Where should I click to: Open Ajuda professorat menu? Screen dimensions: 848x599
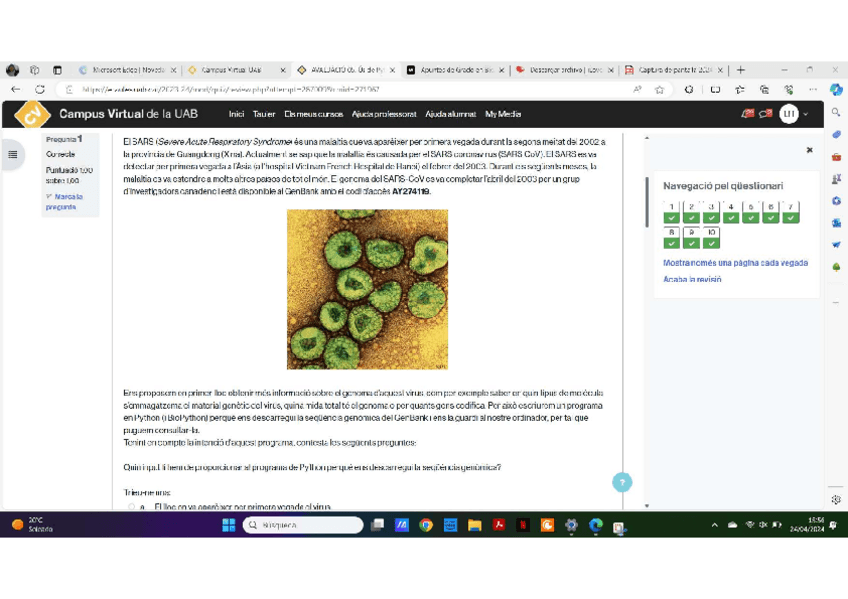click(x=384, y=114)
